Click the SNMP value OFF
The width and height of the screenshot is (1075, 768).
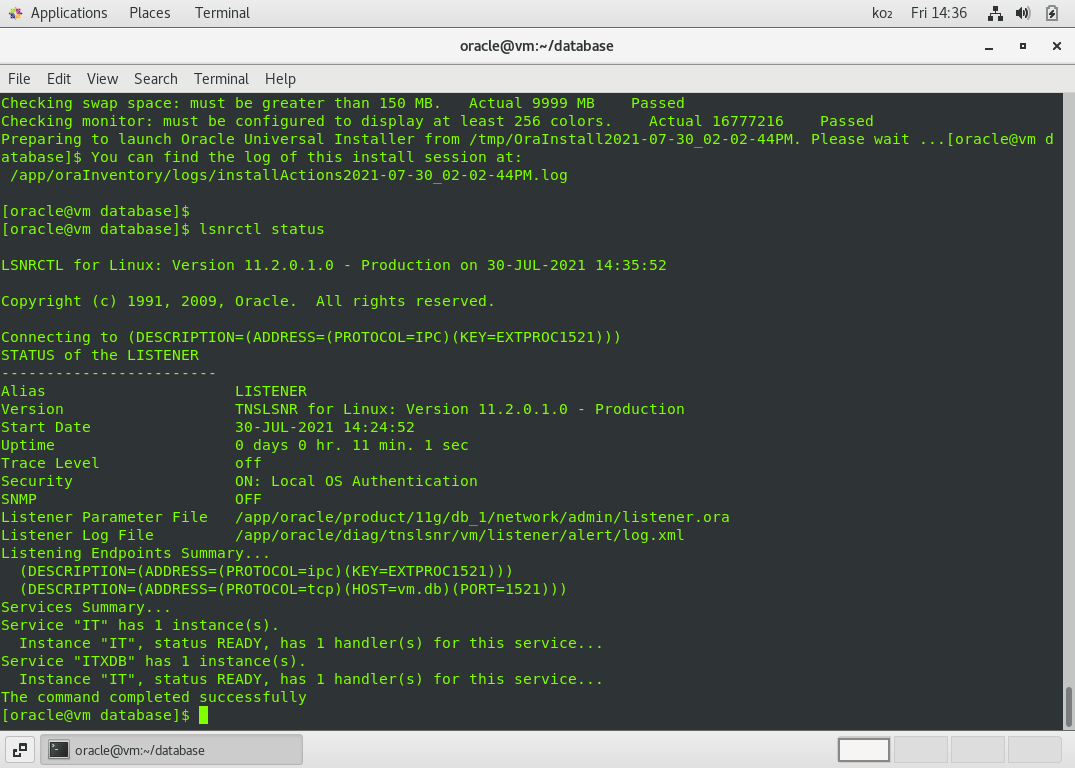tap(248, 499)
